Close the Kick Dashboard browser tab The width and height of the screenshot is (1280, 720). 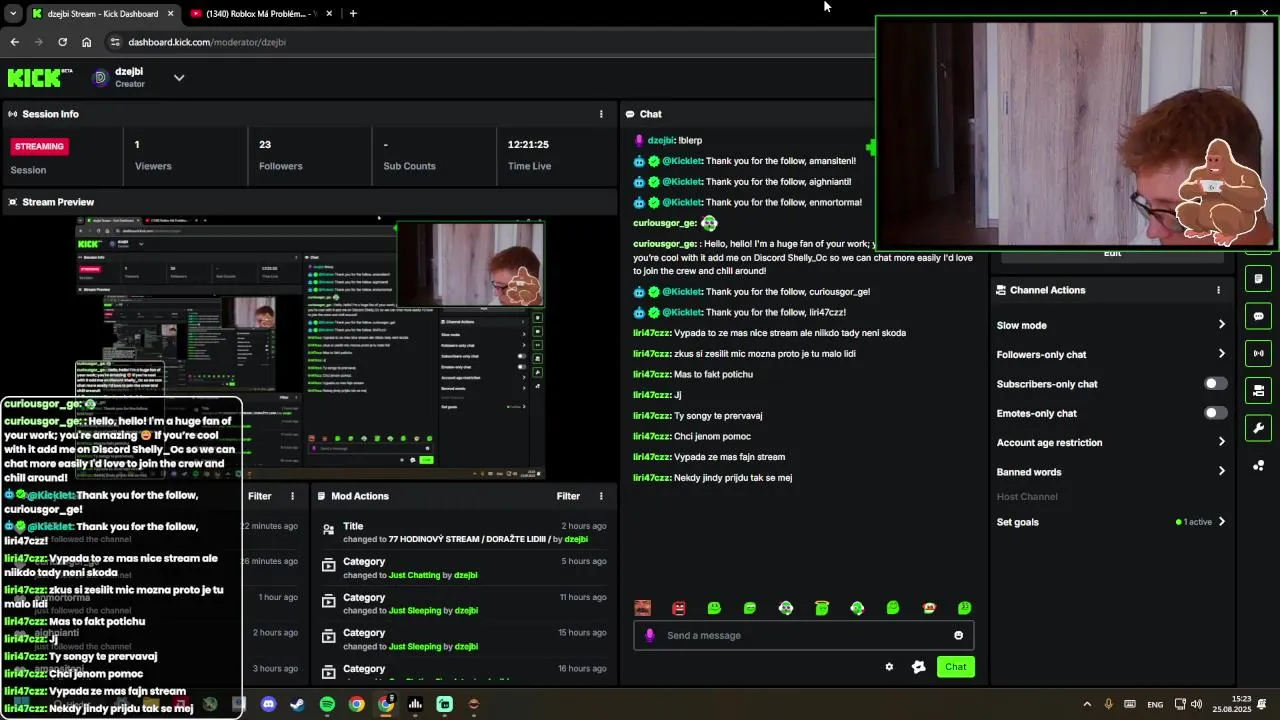170,14
